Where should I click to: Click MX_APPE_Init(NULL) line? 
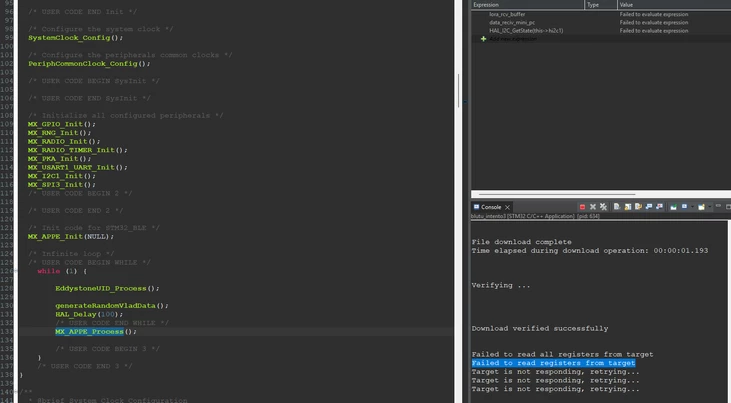tap(71, 236)
